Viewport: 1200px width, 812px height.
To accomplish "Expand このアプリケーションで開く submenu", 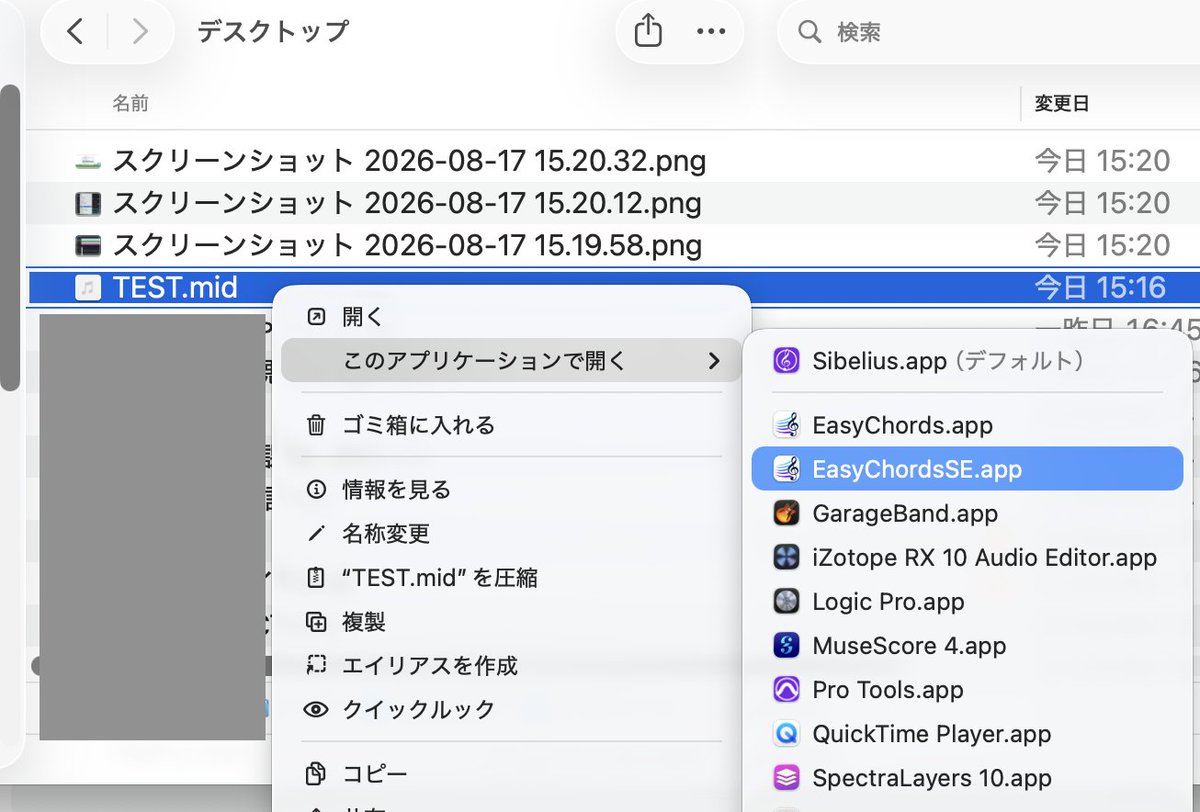I will tap(511, 360).
